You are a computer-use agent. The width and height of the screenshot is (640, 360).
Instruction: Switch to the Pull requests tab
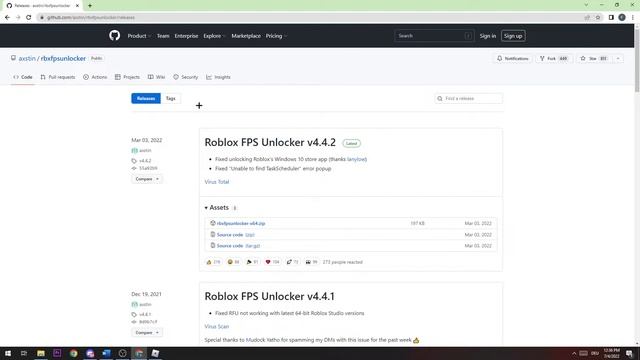[x=58, y=77]
